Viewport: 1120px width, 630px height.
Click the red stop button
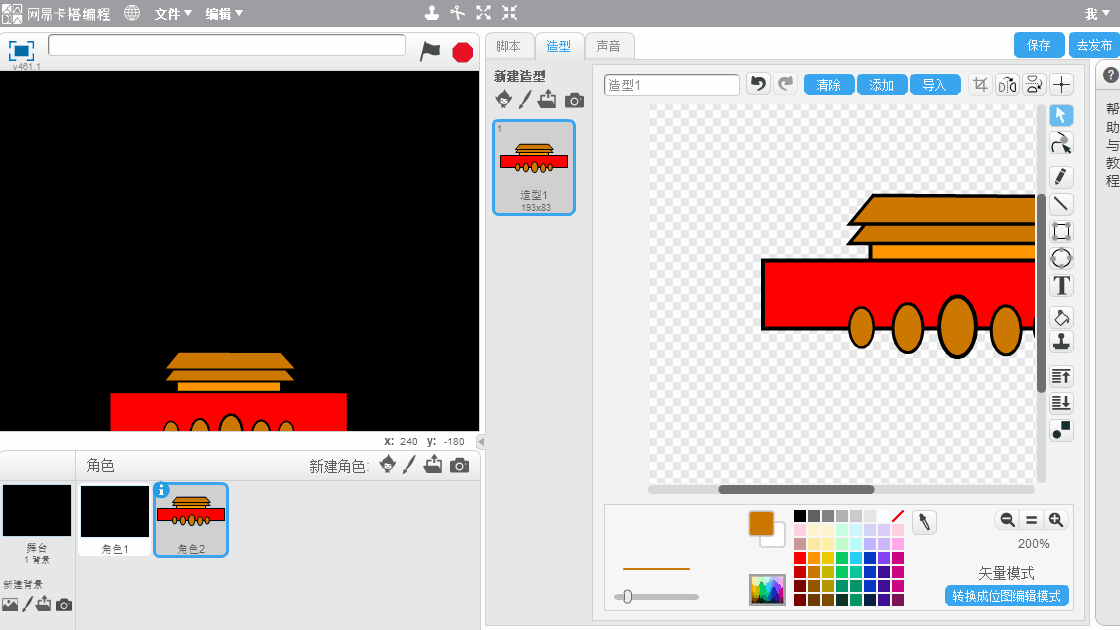463,52
